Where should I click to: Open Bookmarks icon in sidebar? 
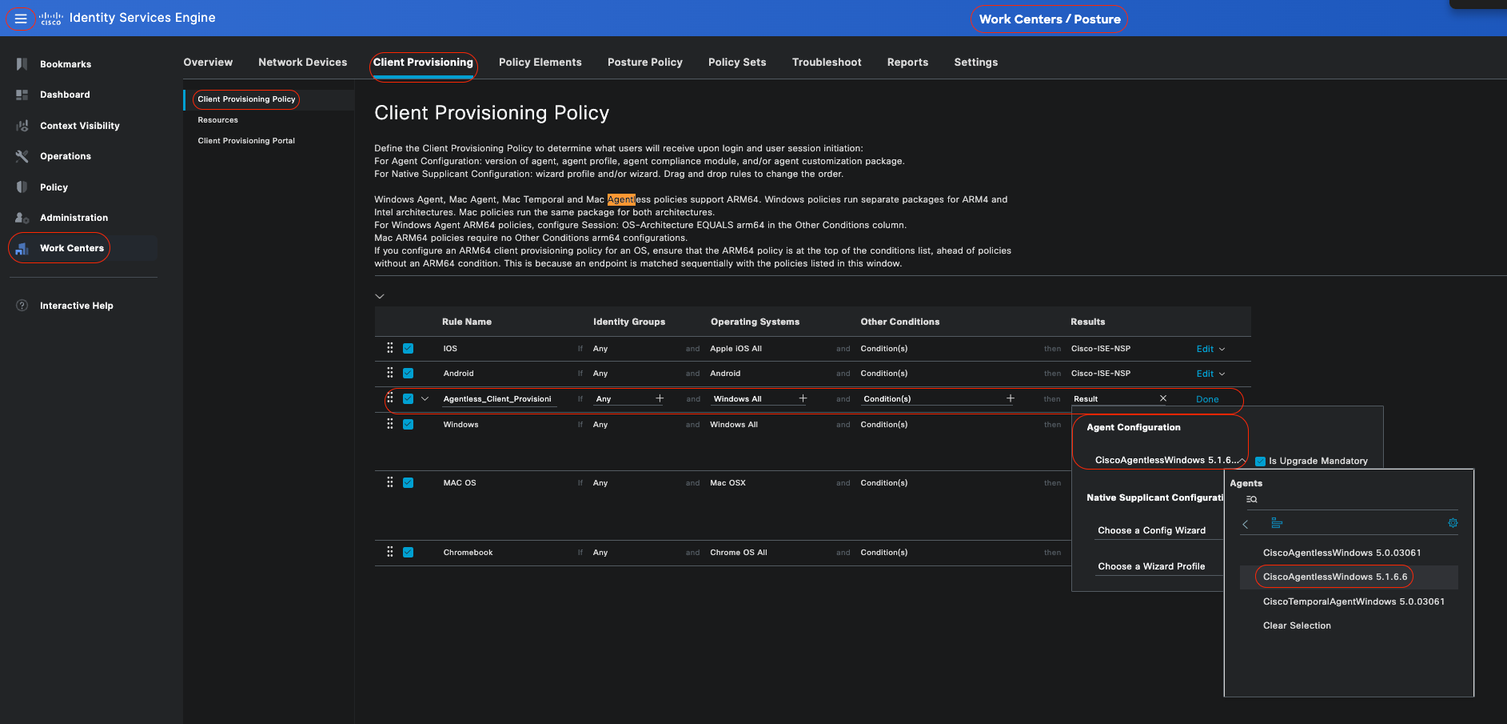(22, 64)
